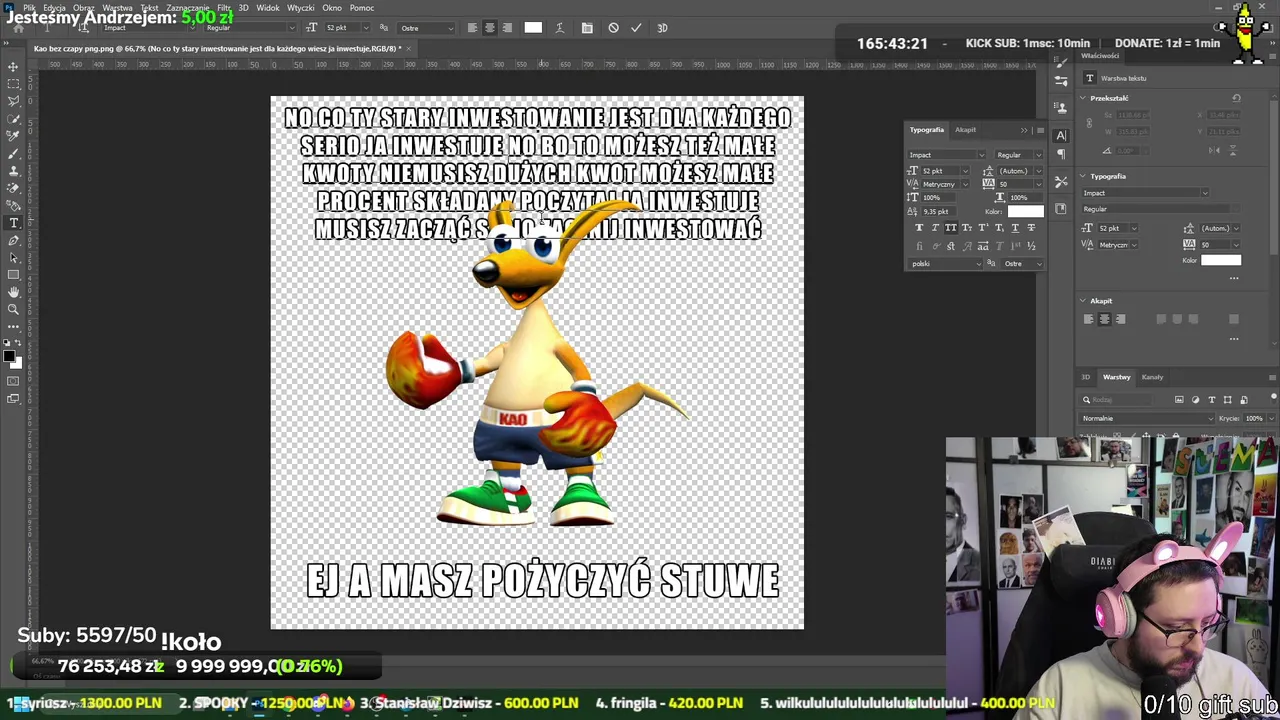Switch to the Kanały tab
Viewport: 1280px width, 720px height.
coord(1152,377)
